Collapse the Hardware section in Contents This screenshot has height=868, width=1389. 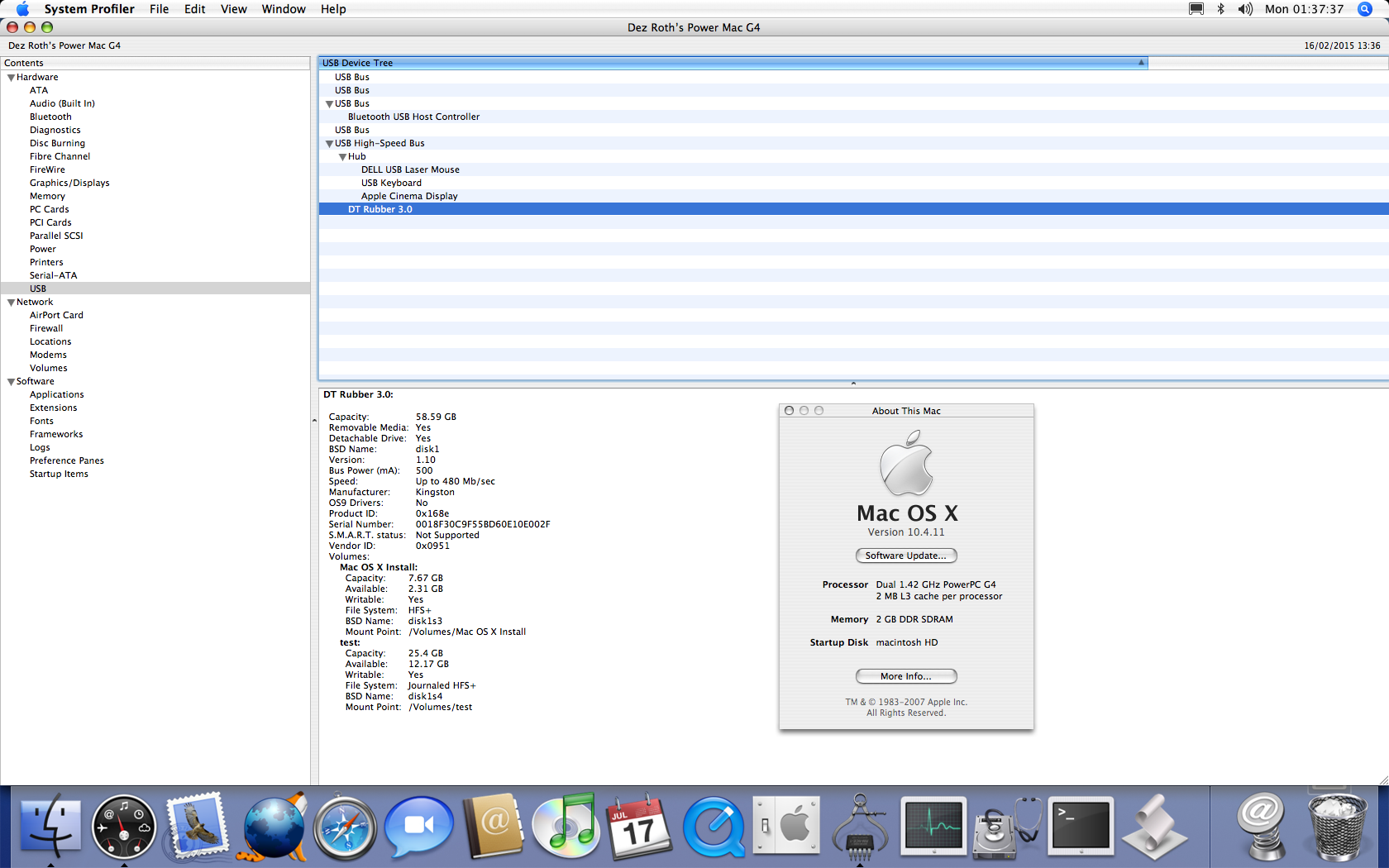11,78
